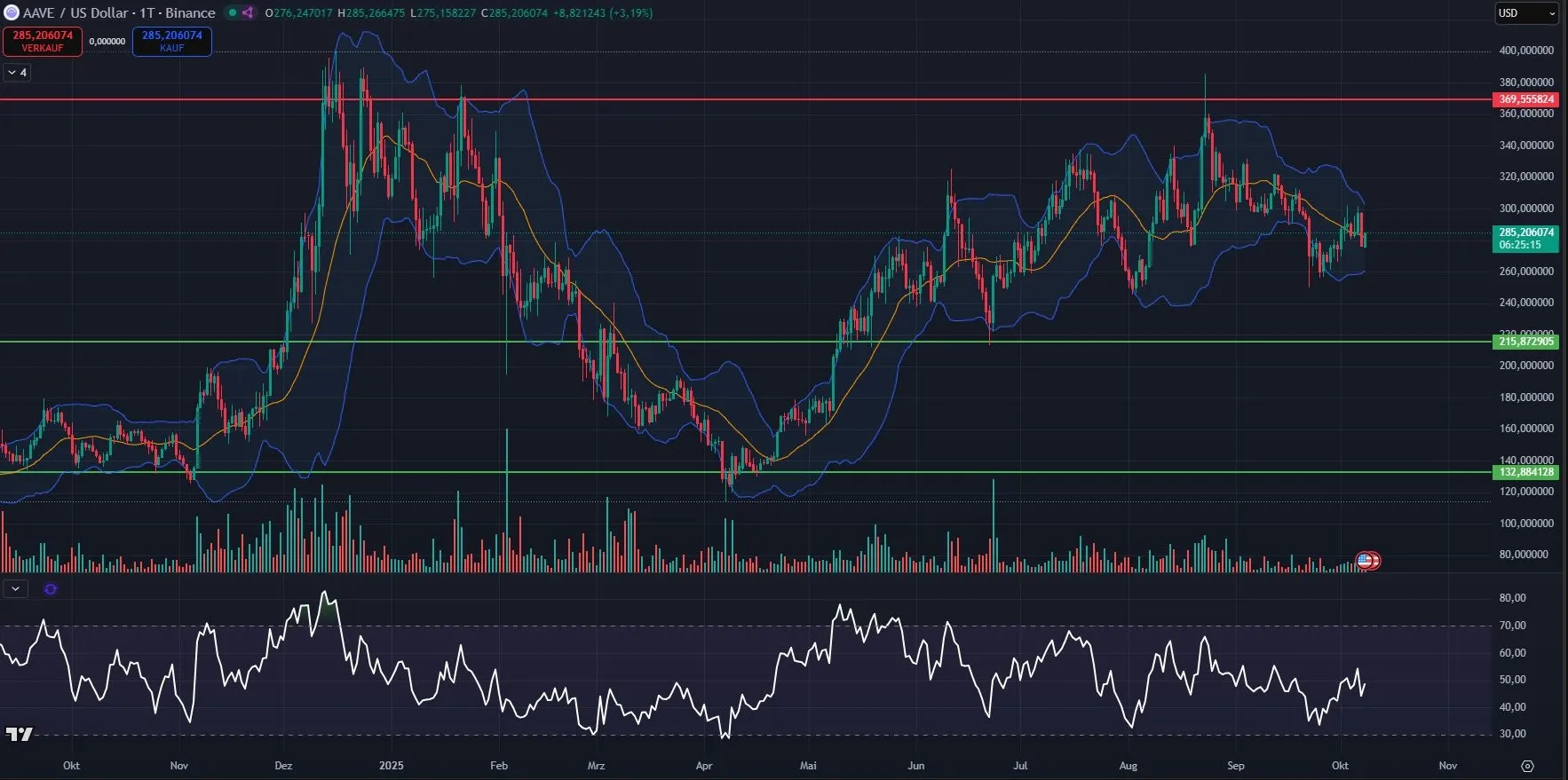Click the US flag economic event marker
This screenshot has height=780, width=1568.
1366,561
